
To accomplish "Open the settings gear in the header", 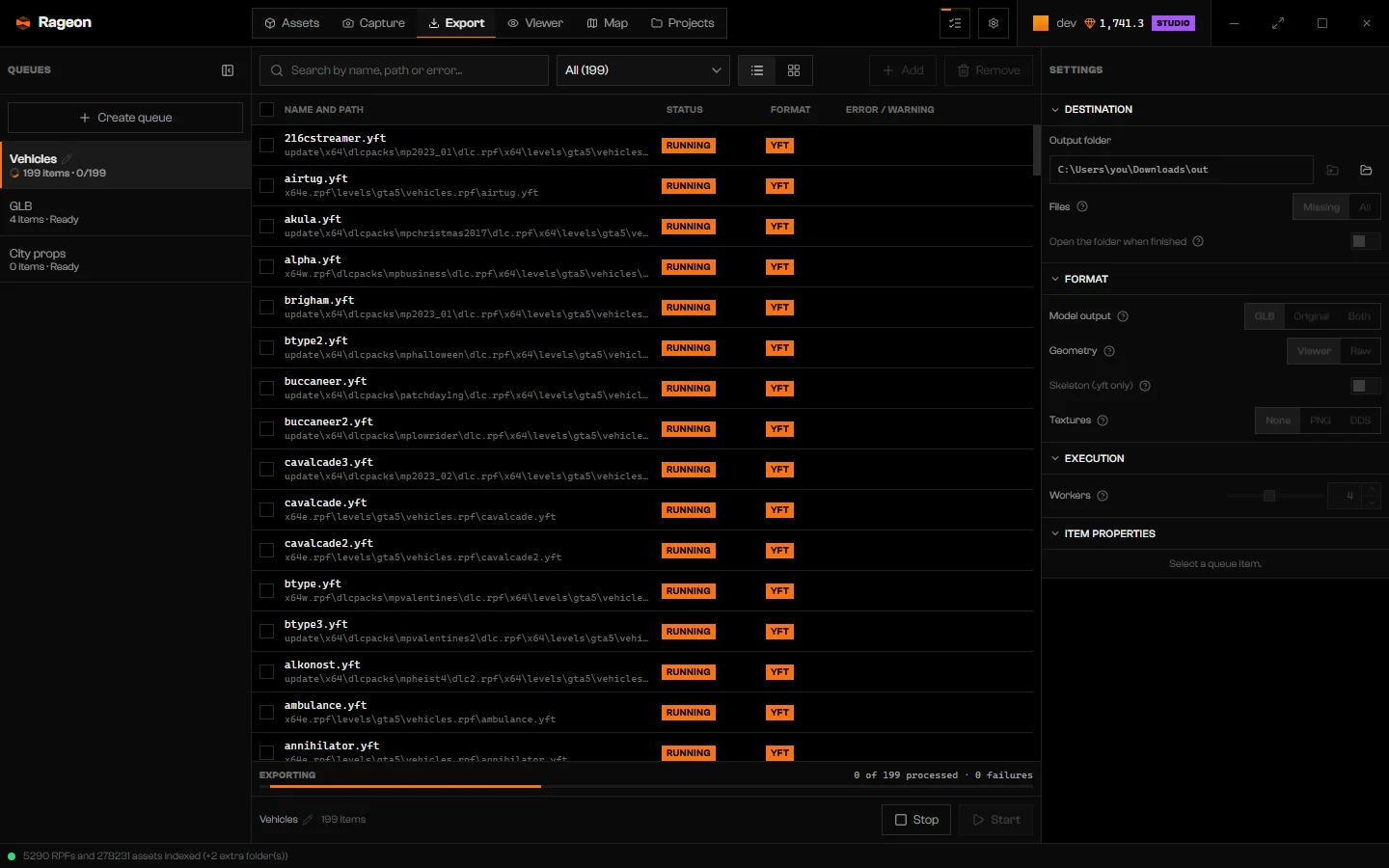I will click(994, 23).
